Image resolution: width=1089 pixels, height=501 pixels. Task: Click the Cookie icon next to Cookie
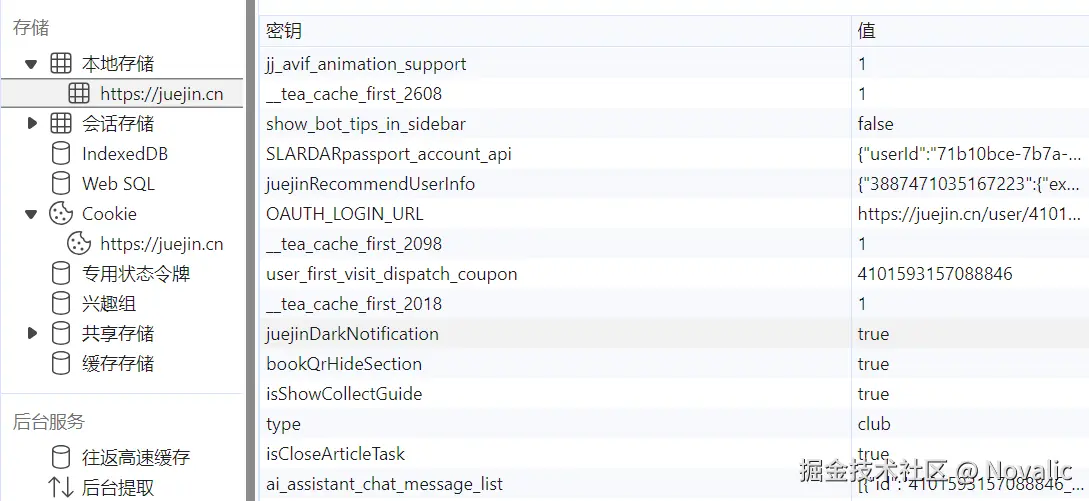61,214
